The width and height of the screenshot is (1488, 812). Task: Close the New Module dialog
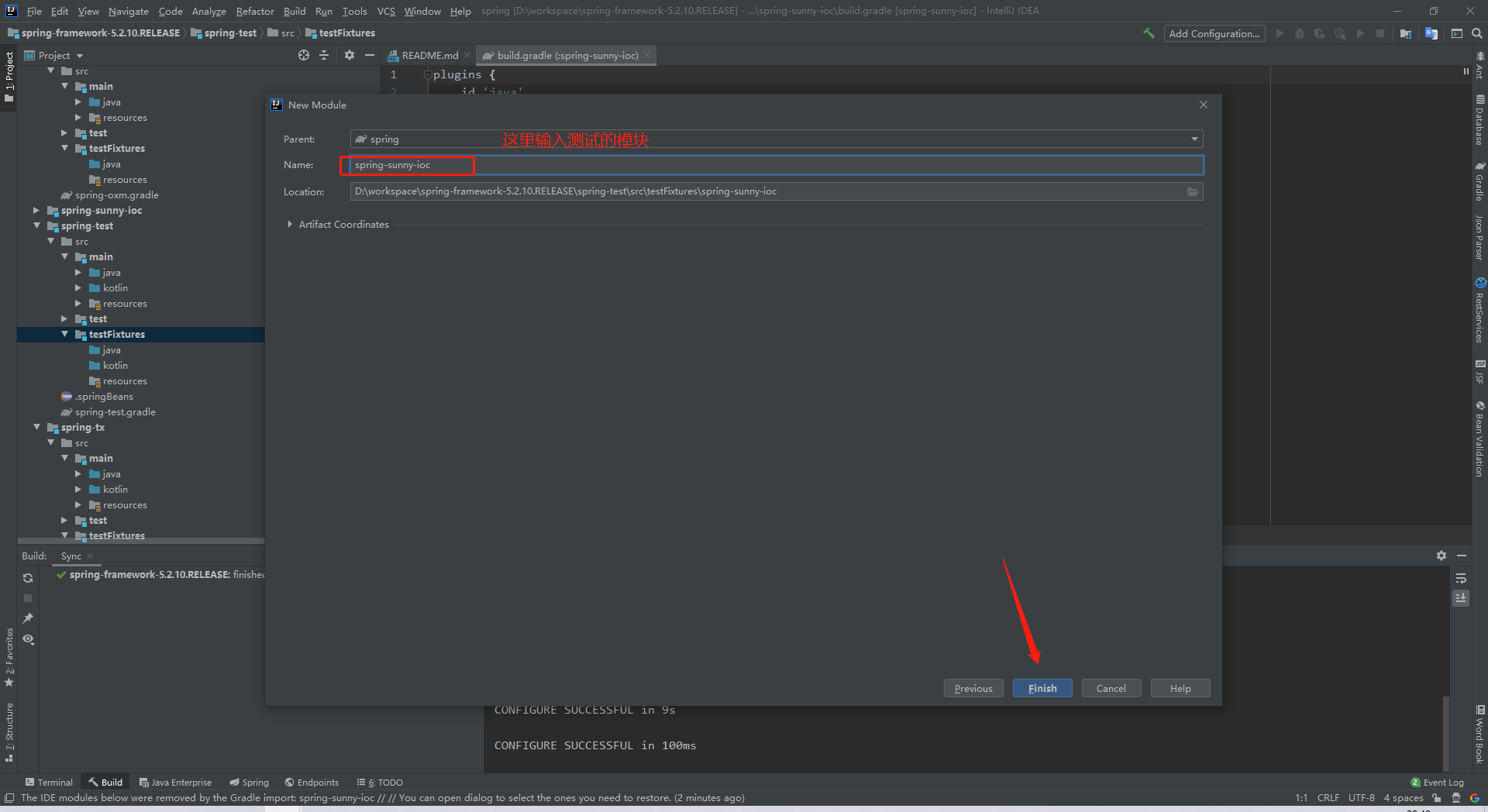(1204, 105)
